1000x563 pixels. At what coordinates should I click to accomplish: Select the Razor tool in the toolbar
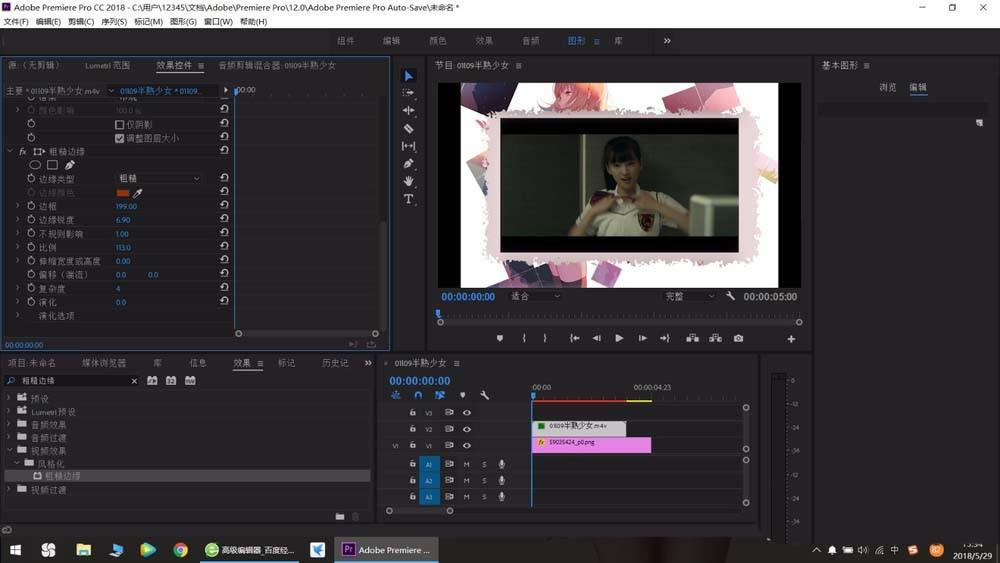(x=408, y=128)
